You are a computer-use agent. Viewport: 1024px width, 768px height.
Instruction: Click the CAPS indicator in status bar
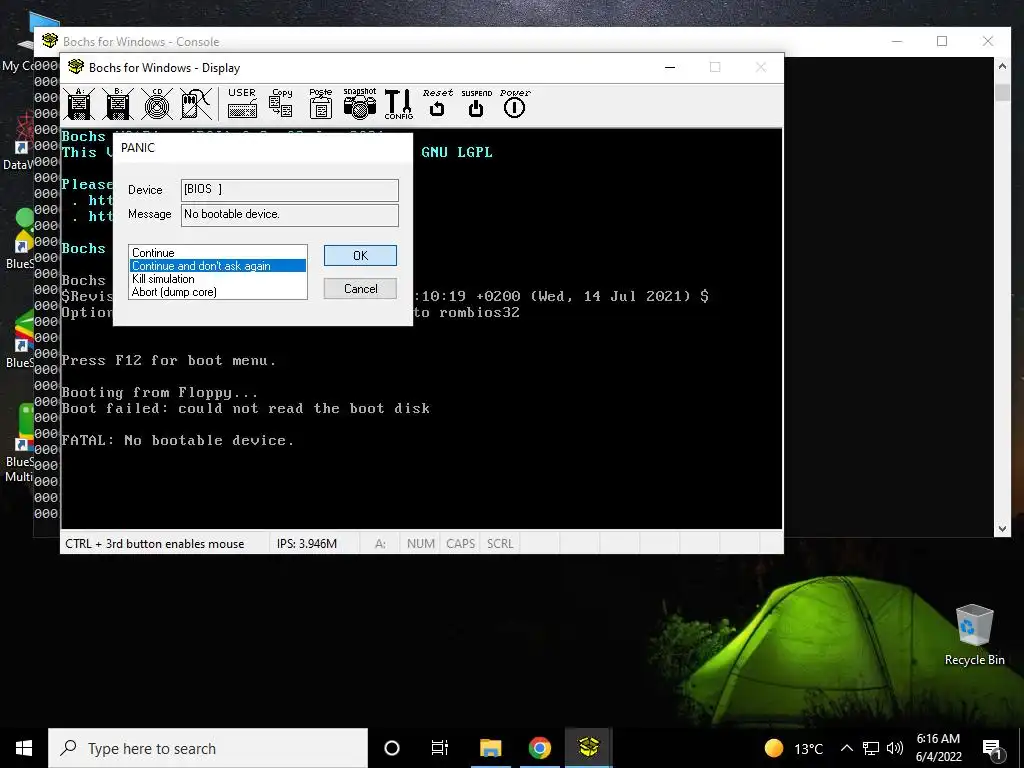460,543
